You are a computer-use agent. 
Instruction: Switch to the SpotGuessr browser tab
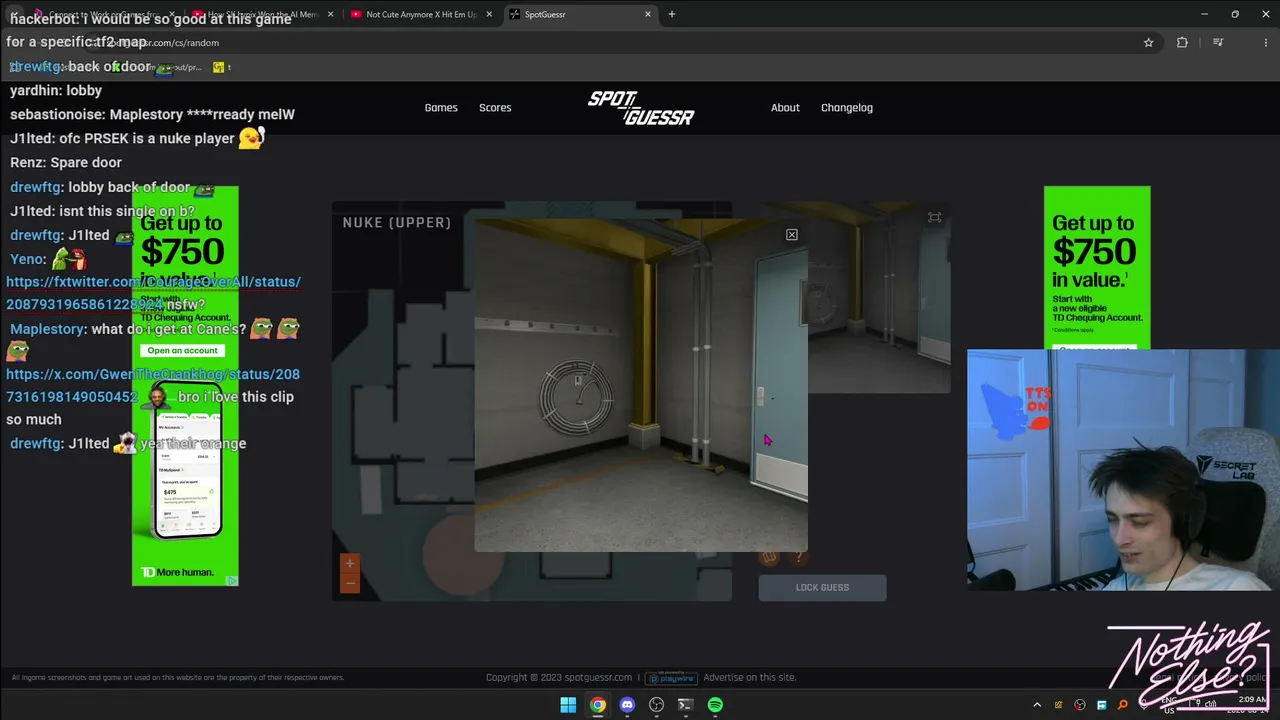580,14
